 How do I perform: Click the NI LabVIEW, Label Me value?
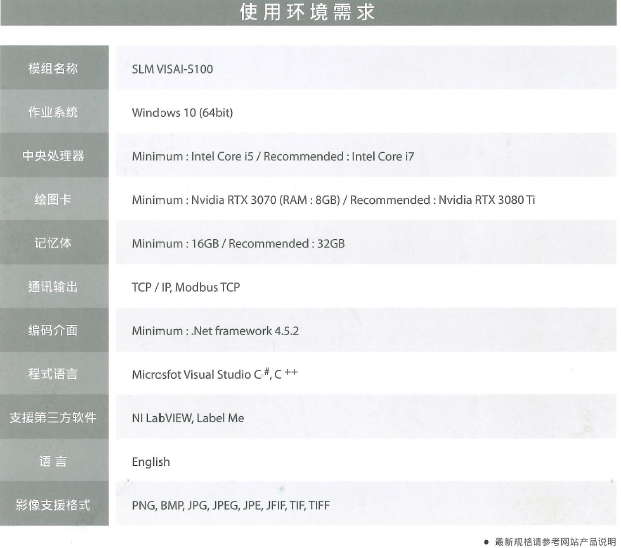188,418
